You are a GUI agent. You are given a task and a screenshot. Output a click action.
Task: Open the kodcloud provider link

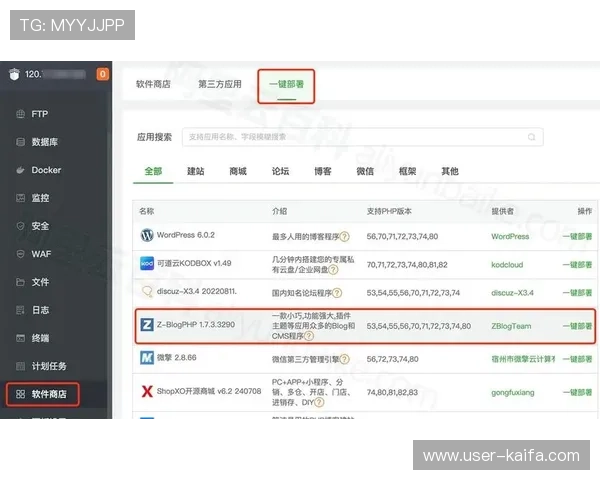coord(507,265)
